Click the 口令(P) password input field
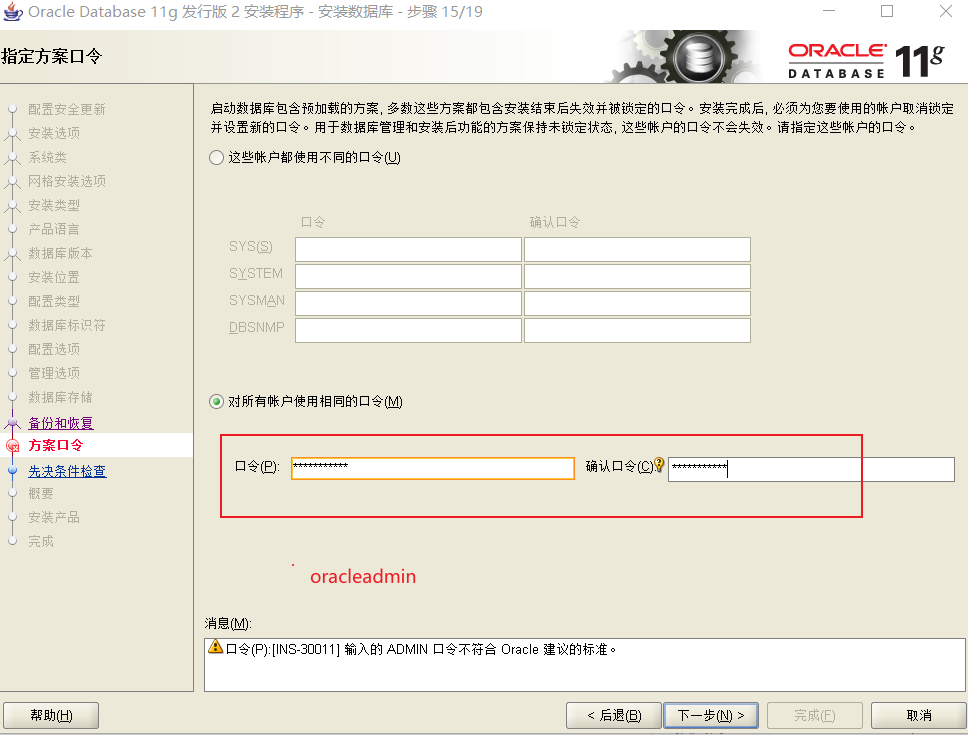 tap(433, 468)
